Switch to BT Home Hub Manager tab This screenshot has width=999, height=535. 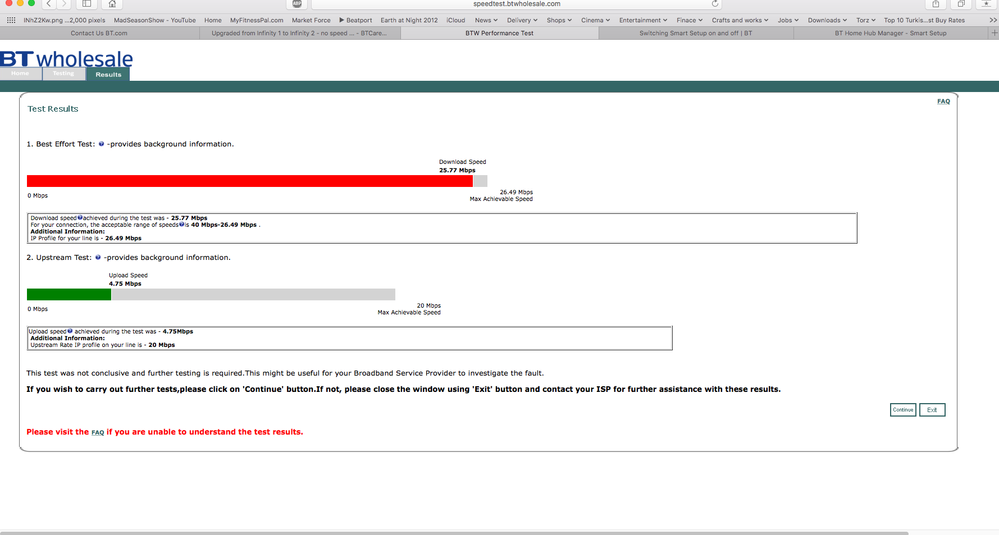890,33
